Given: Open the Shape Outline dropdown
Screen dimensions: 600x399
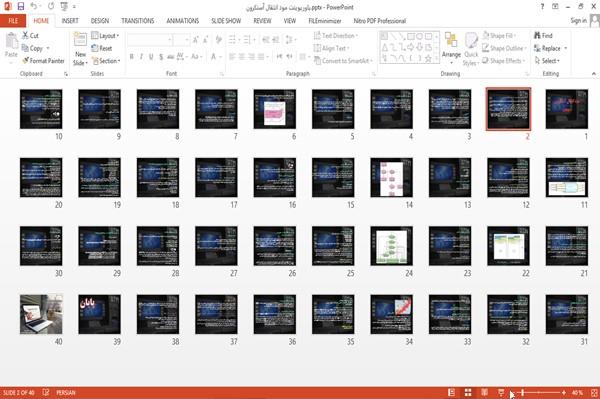Looking at the screenshot, I should (x=504, y=48).
